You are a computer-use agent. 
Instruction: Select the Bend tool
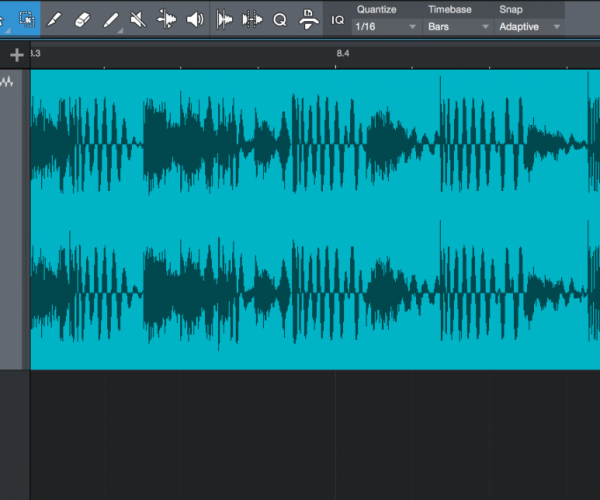[167, 19]
